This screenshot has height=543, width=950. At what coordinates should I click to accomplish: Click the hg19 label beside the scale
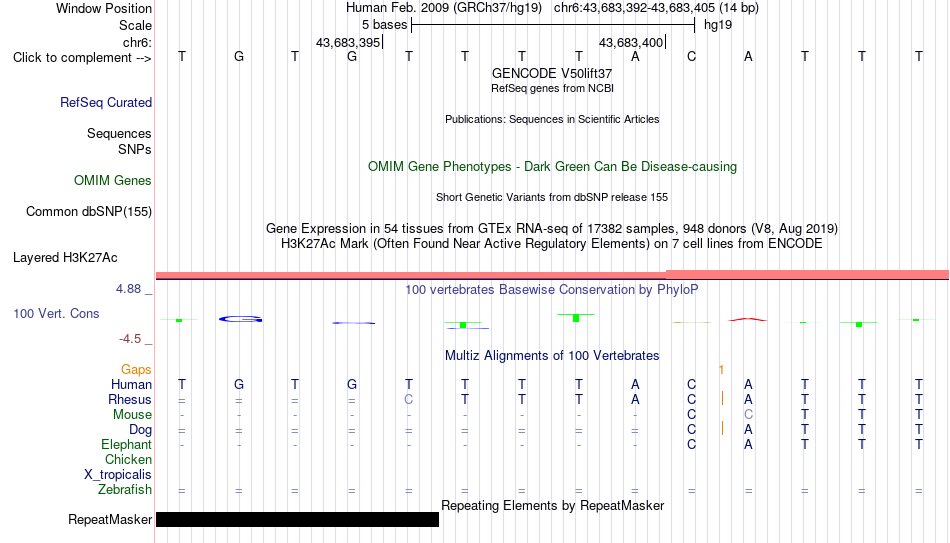click(x=718, y=25)
